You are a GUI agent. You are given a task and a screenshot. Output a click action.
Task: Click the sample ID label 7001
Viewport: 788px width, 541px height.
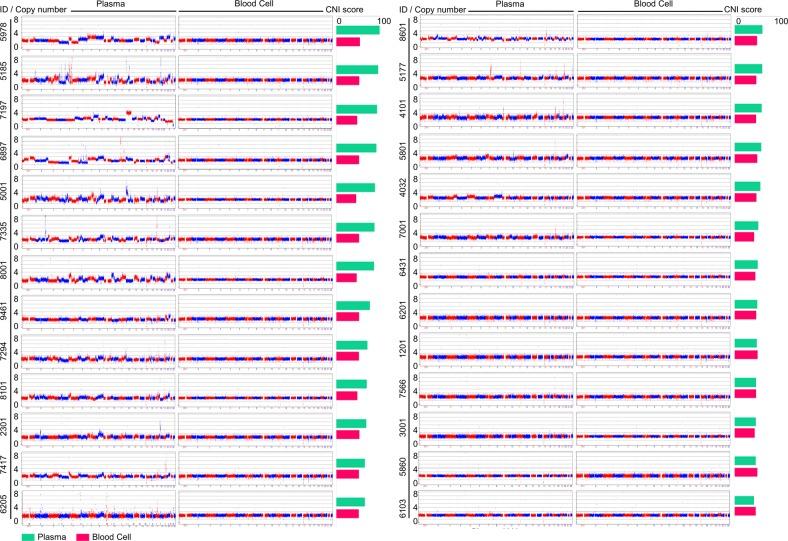(x=403, y=230)
